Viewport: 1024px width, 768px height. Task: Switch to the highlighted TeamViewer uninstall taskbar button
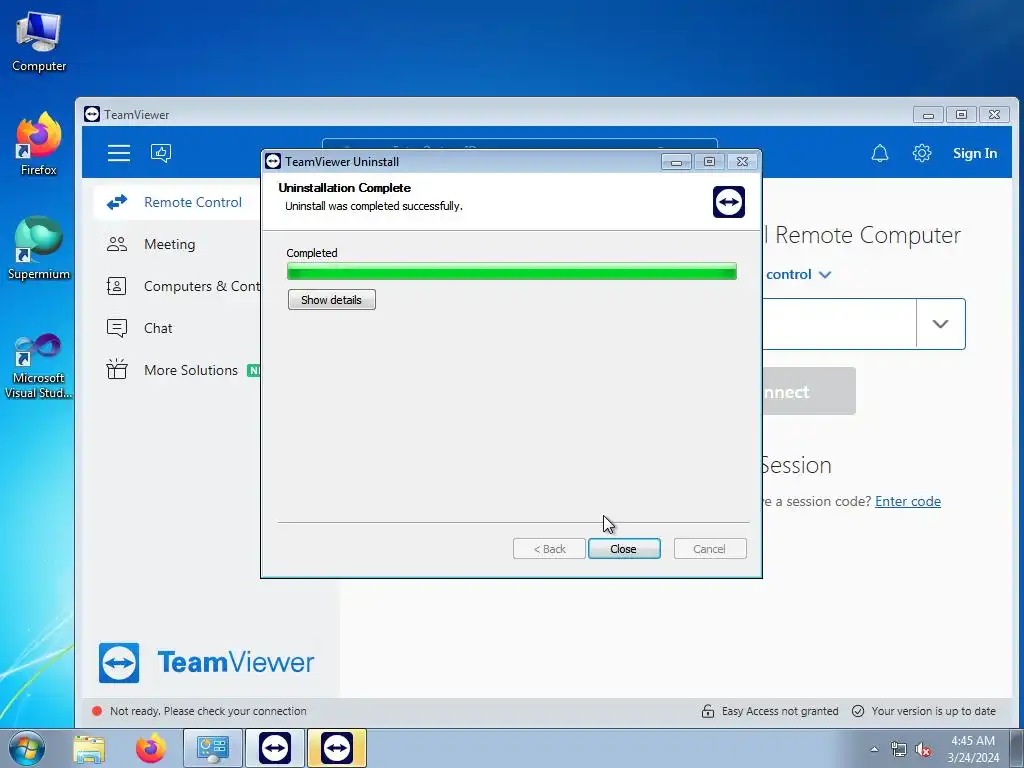point(336,748)
